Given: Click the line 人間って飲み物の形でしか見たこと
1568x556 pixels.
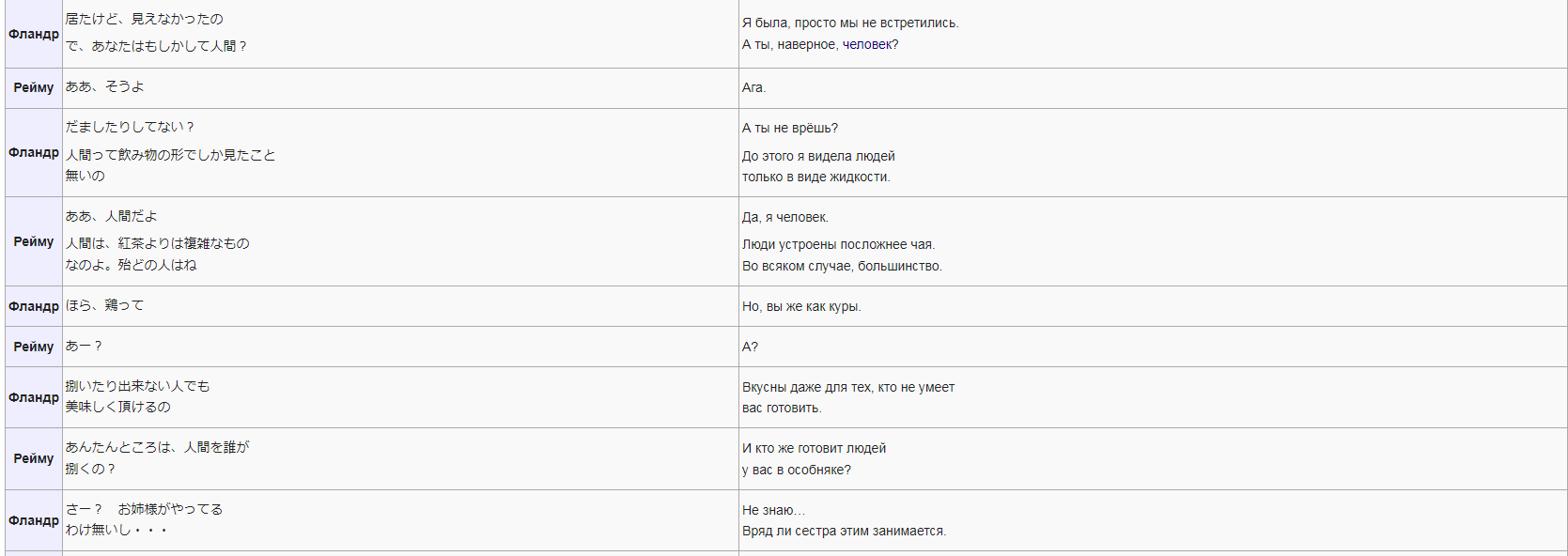Looking at the screenshot, I should (x=171, y=155).
